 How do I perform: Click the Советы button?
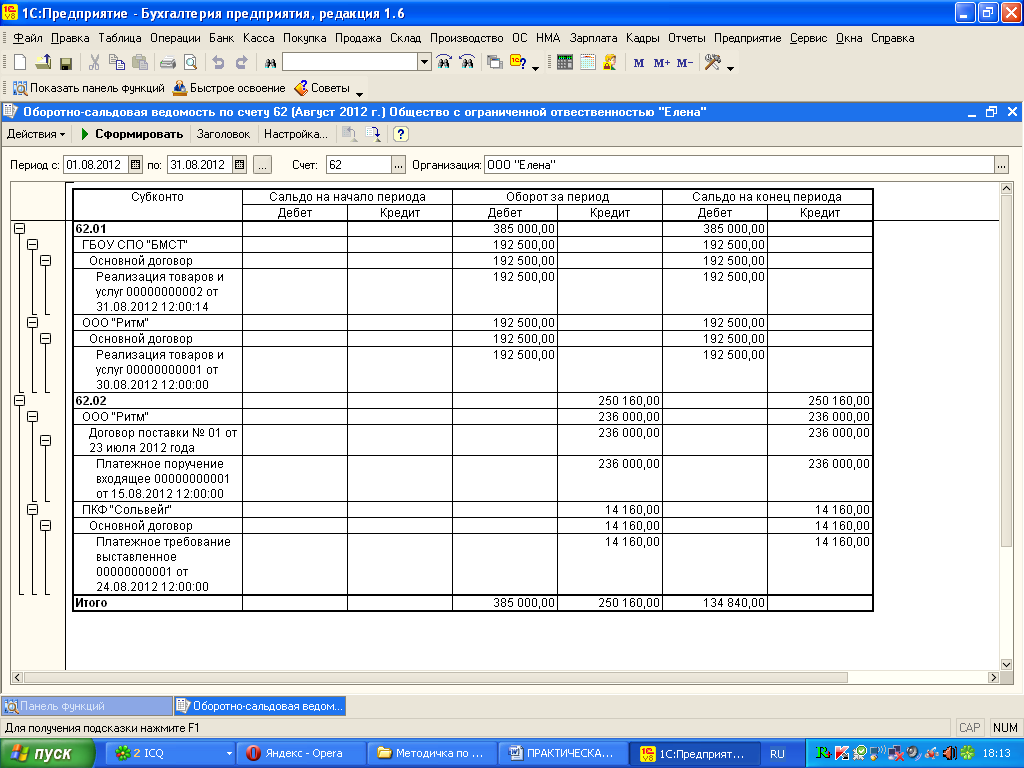pos(322,88)
